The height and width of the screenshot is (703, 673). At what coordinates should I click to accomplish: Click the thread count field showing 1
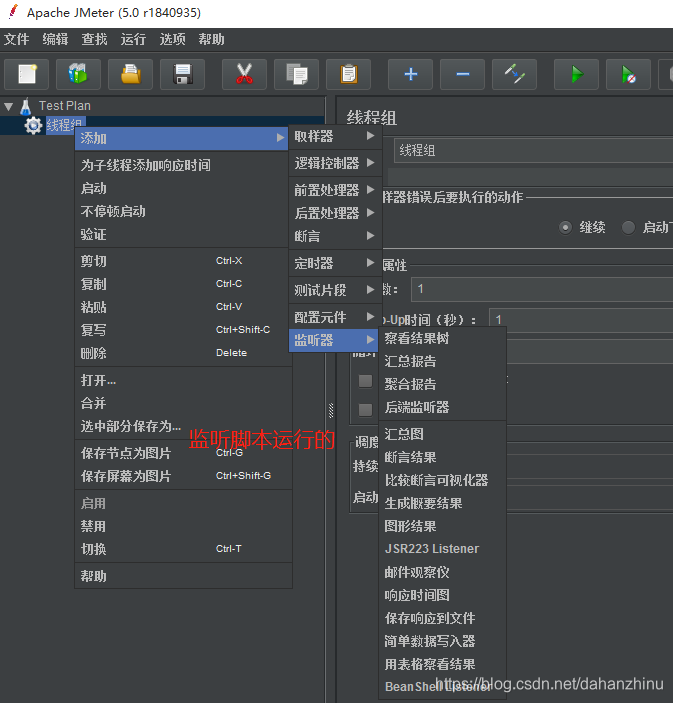pos(542,289)
